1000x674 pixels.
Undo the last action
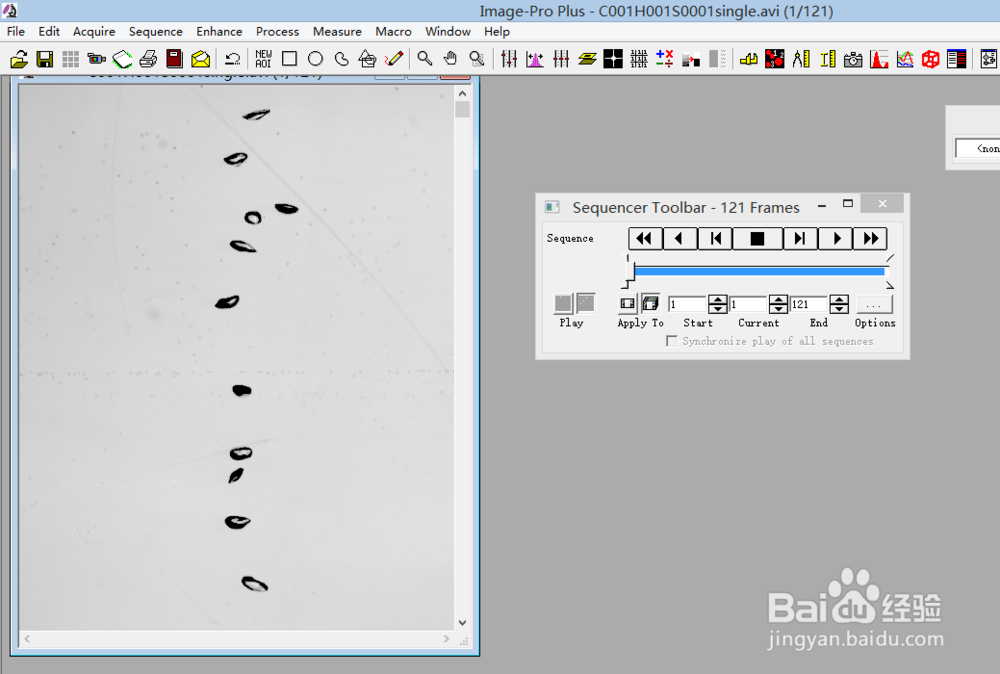[x=233, y=59]
